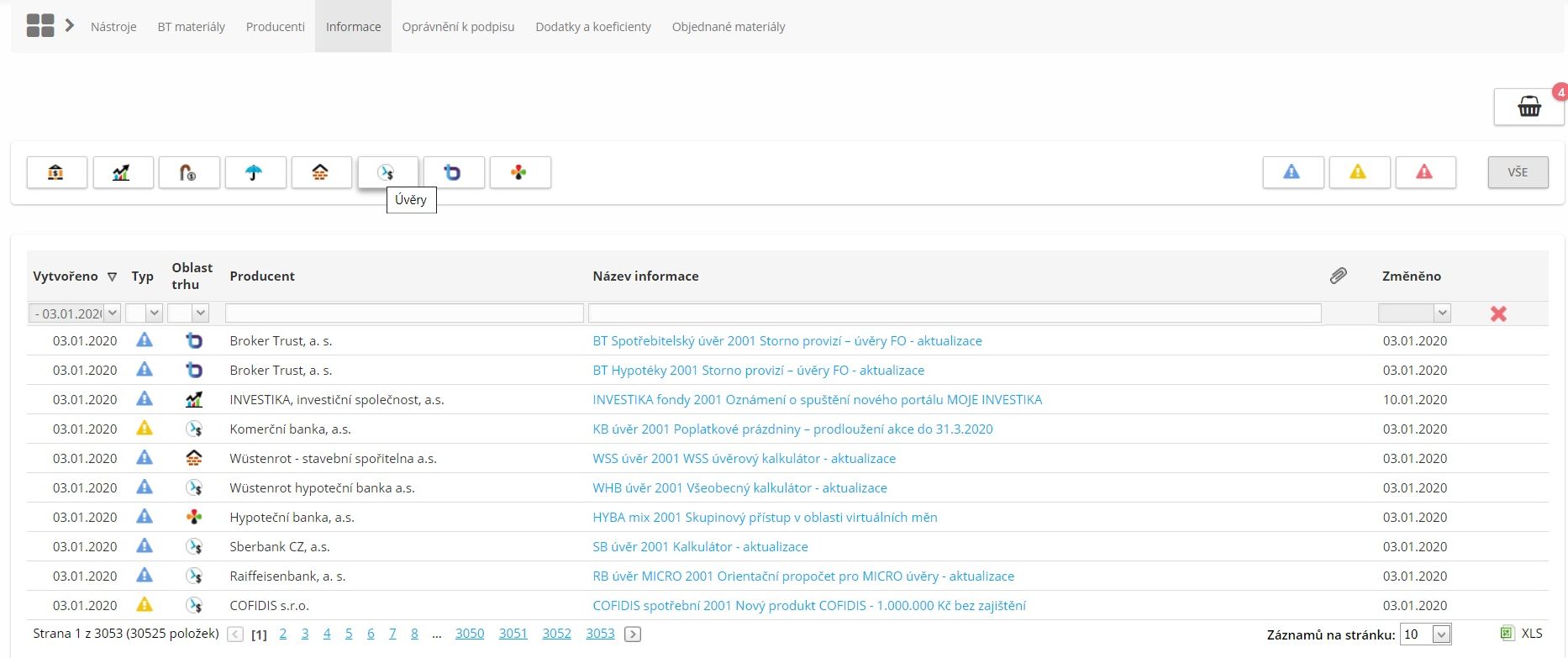This screenshot has width=1568, height=658.
Task: Filter by building savings house icon
Action: pos(321,172)
